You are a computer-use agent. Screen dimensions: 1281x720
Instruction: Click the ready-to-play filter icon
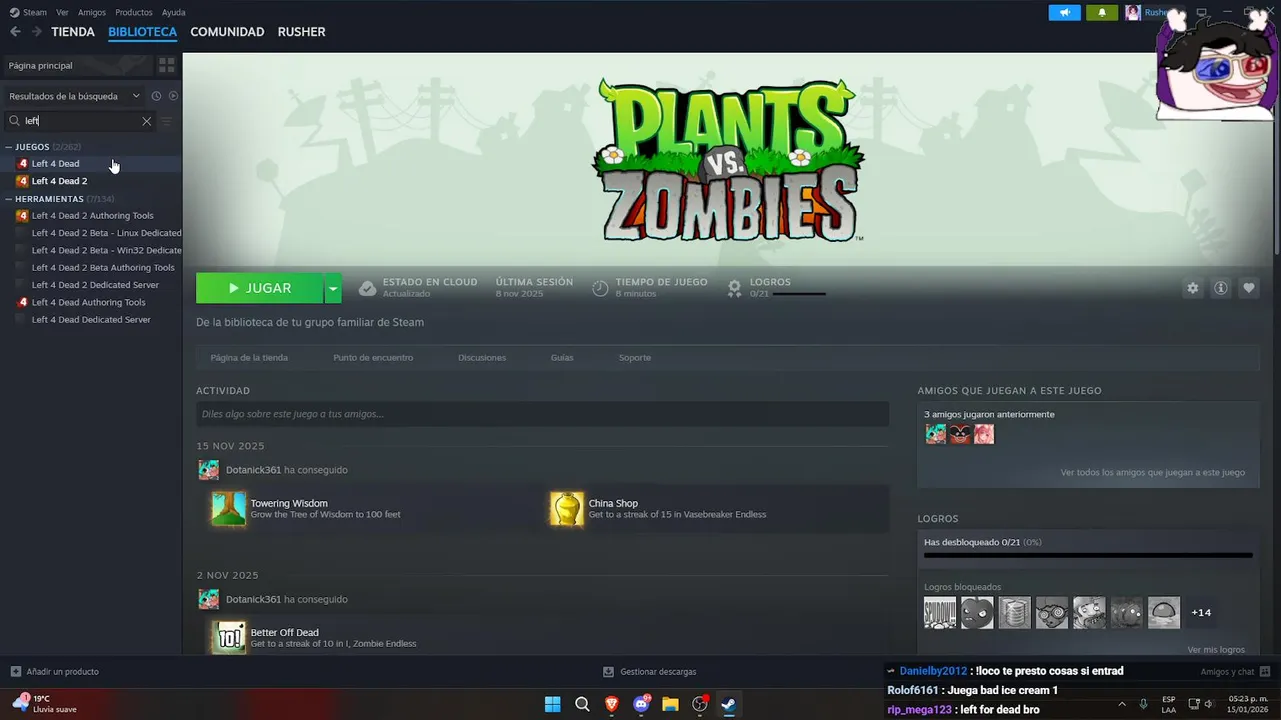point(173,96)
